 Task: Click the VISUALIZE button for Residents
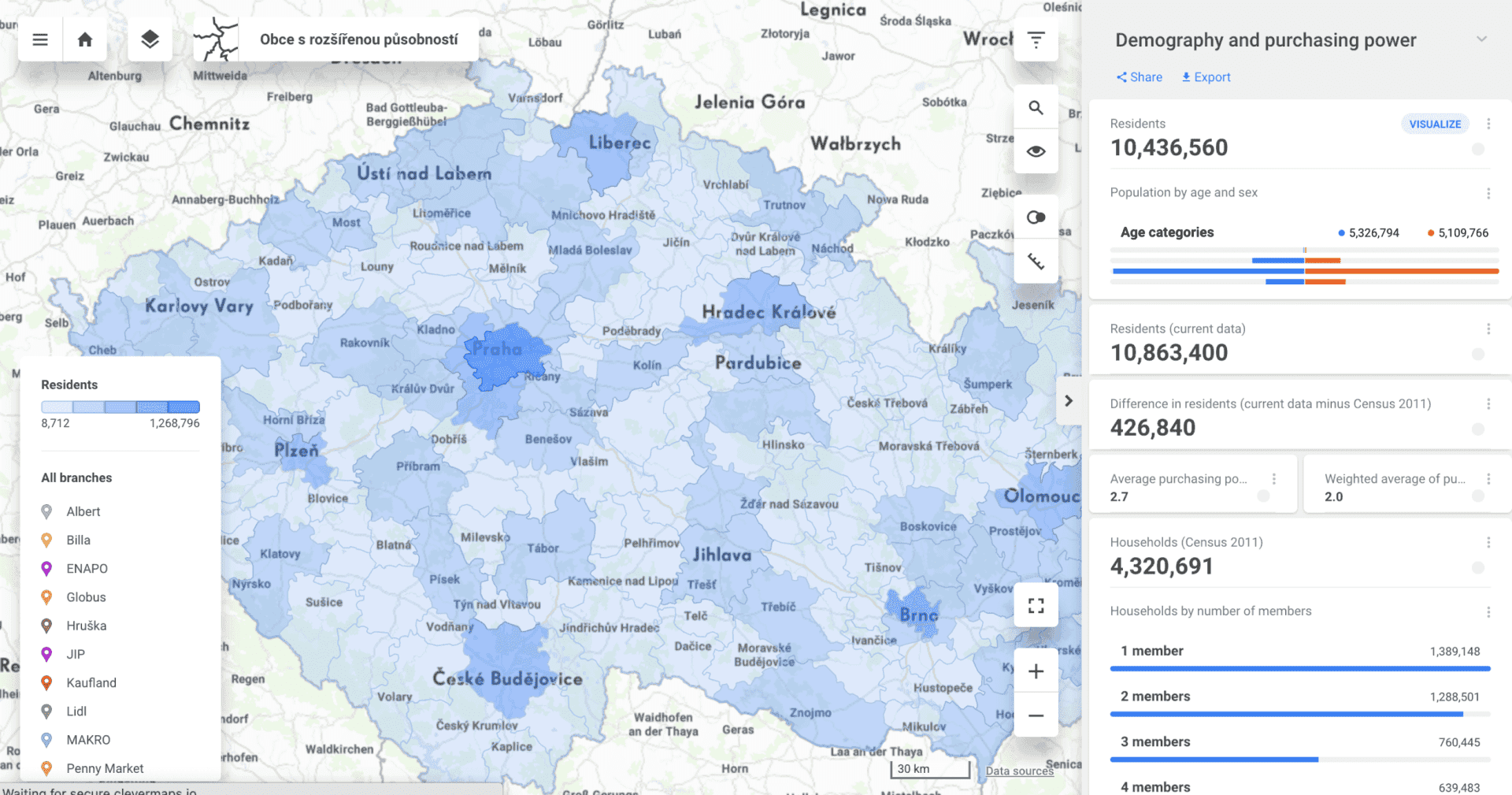pyautogui.click(x=1435, y=124)
